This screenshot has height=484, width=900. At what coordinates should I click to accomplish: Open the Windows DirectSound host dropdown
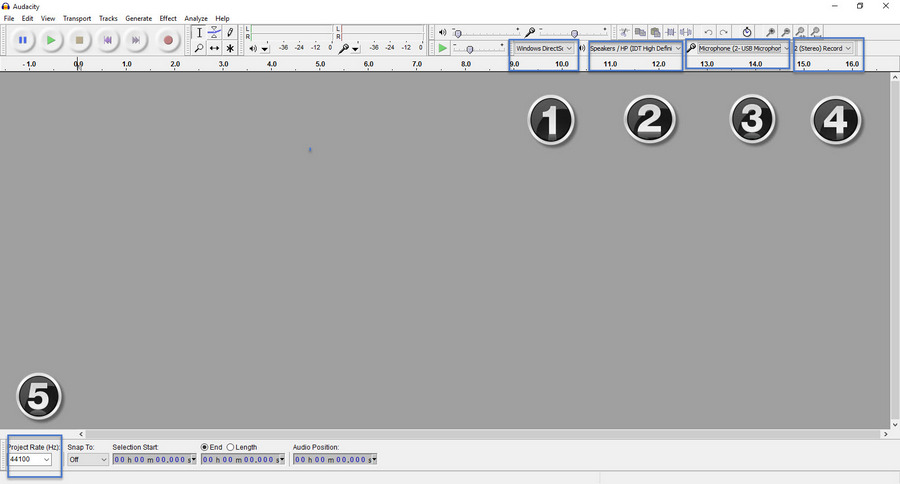pos(544,48)
